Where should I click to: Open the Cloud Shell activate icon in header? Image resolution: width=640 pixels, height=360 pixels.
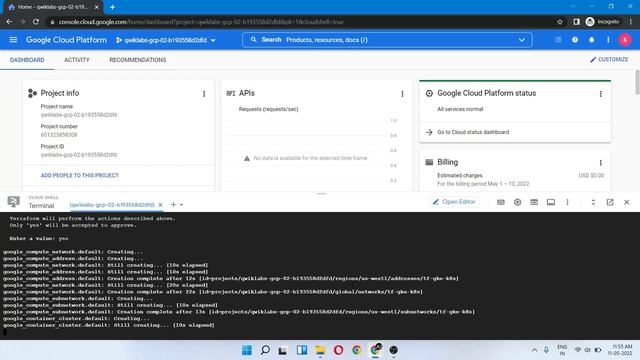point(558,40)
